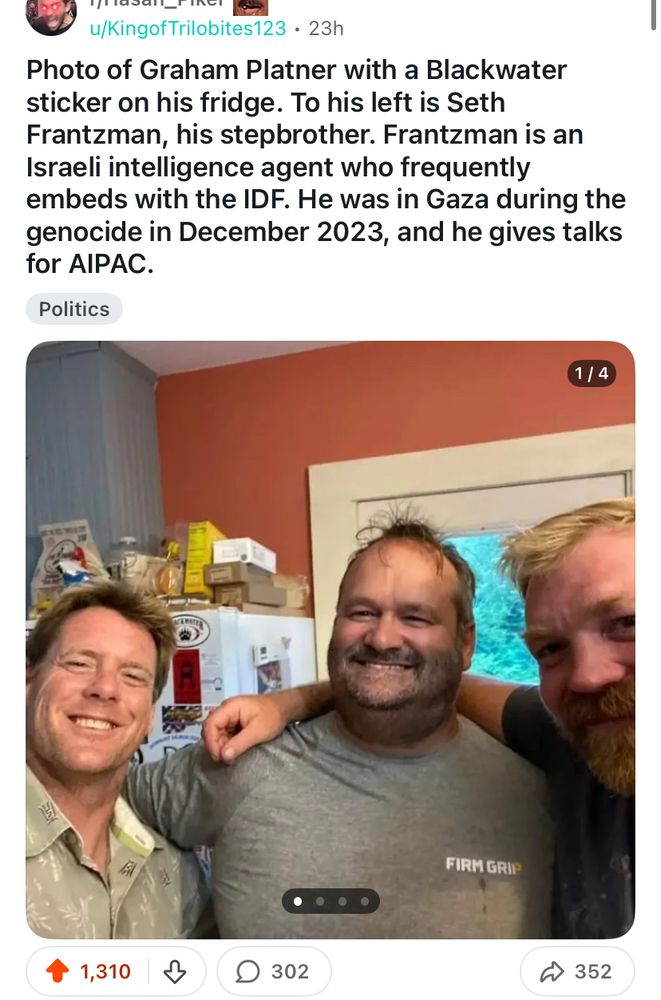This screenshot has width=661, height=1000.
Task: Tap the 352 shares count
Action: click(x=593, y=971)
